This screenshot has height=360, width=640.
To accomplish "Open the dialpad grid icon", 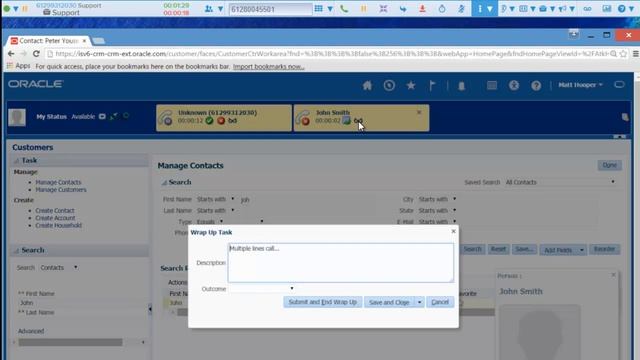I will (318, 9).
